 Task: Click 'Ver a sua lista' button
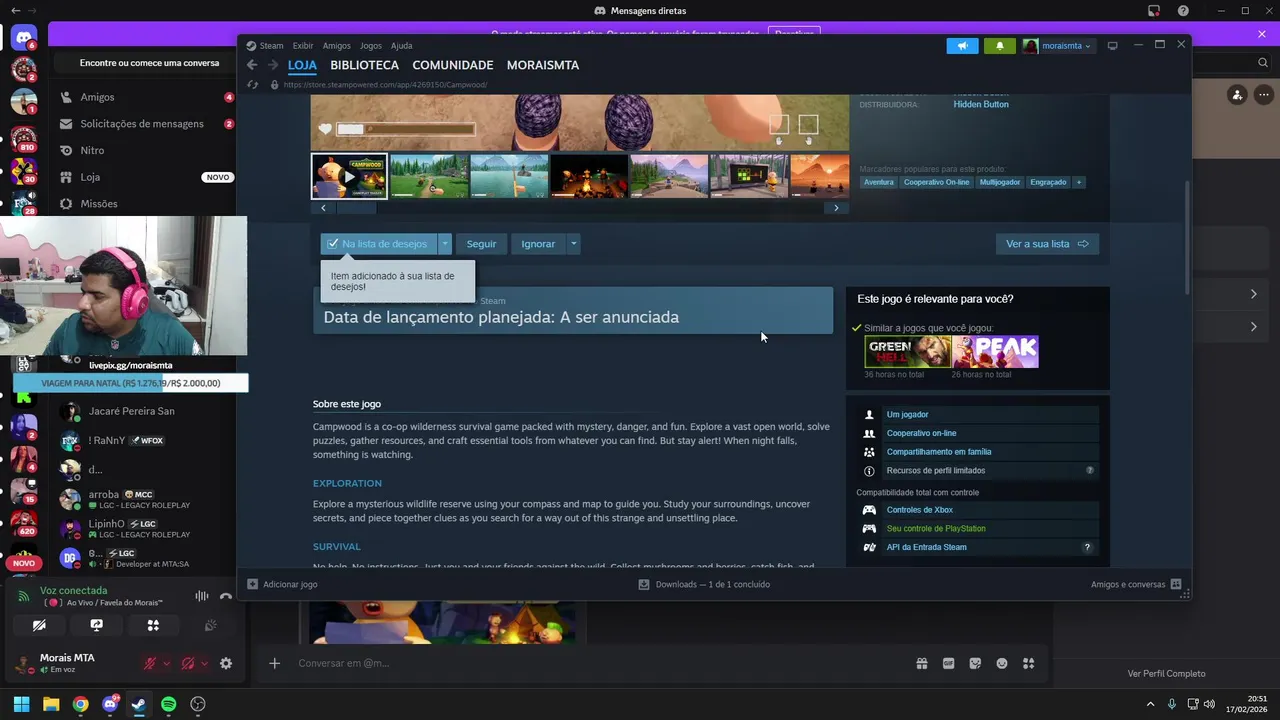click(1047, 244)
